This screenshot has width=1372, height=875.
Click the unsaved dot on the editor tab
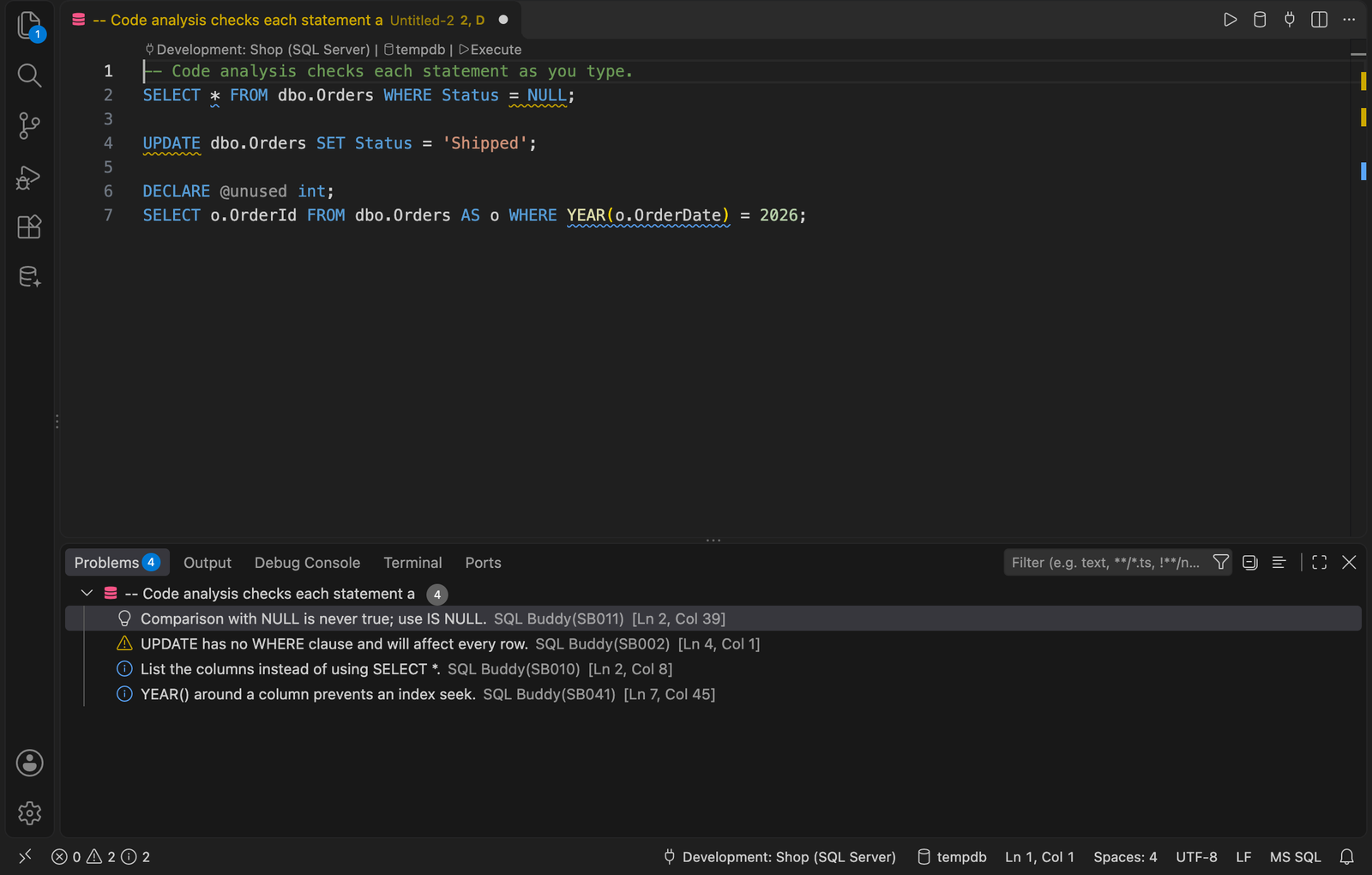(x=503, y=20)
